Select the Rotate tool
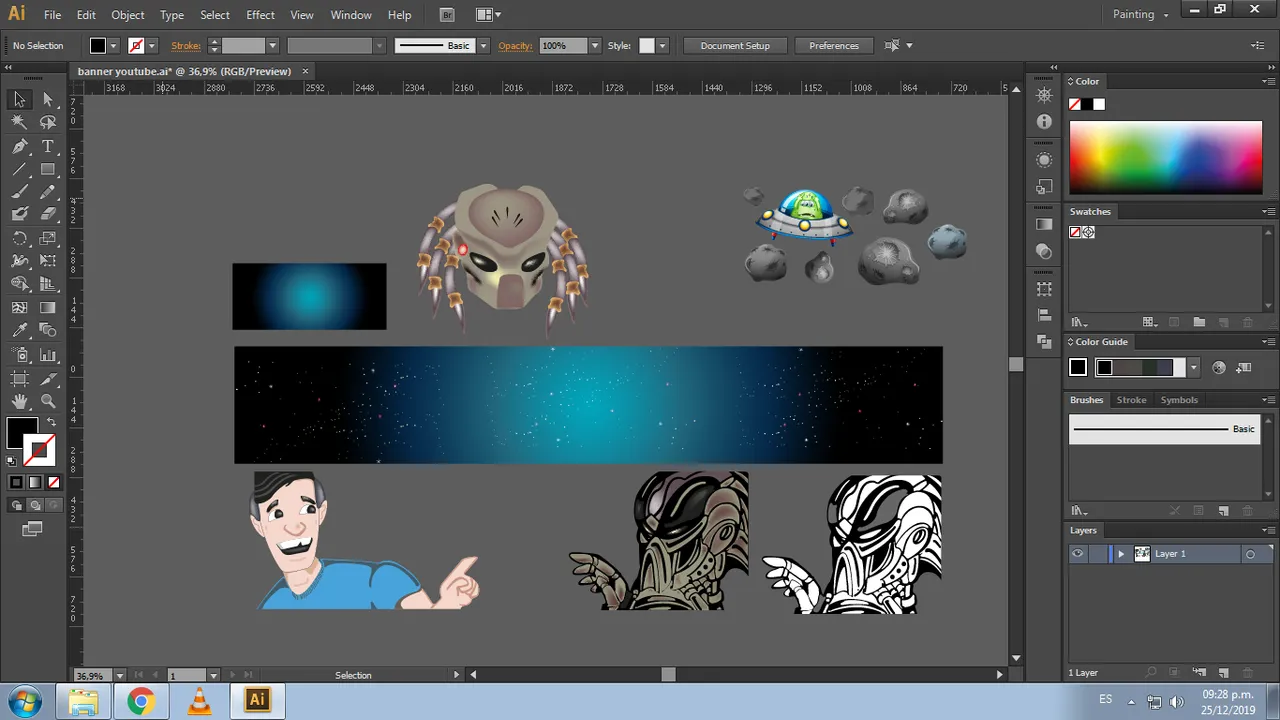 [x=19, y=238]
